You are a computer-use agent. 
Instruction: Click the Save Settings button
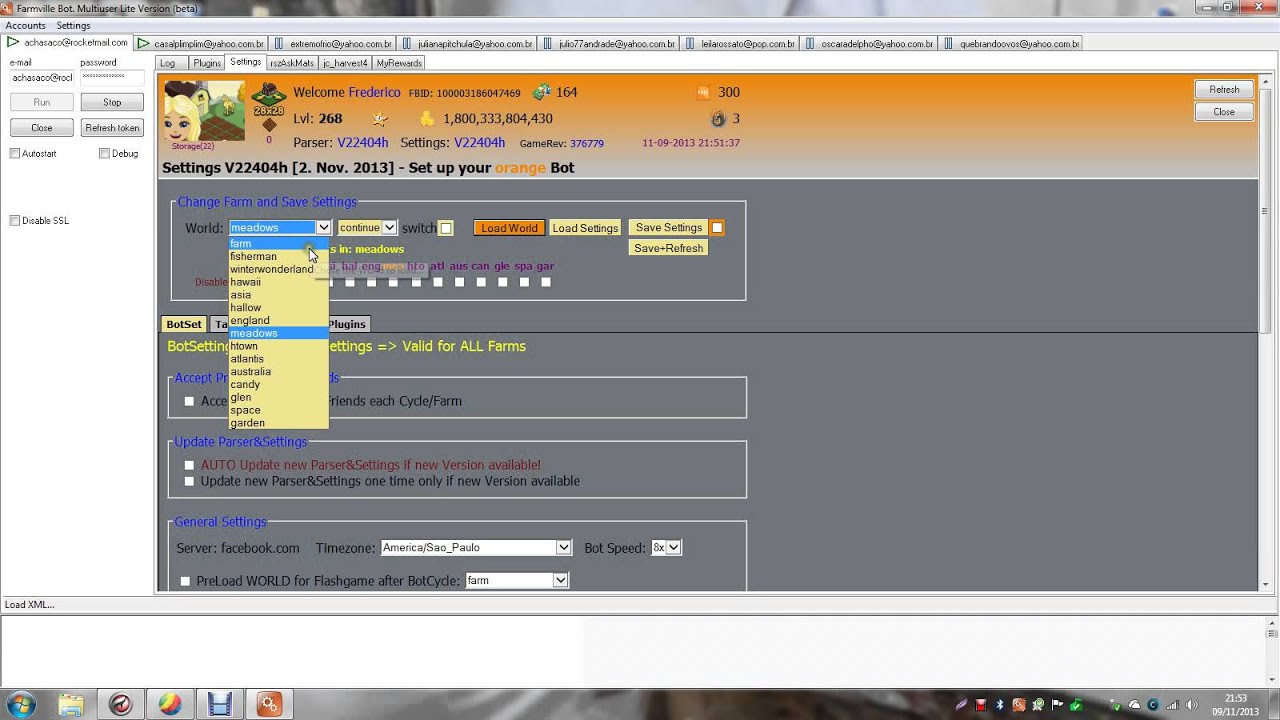tap(669, 228)
